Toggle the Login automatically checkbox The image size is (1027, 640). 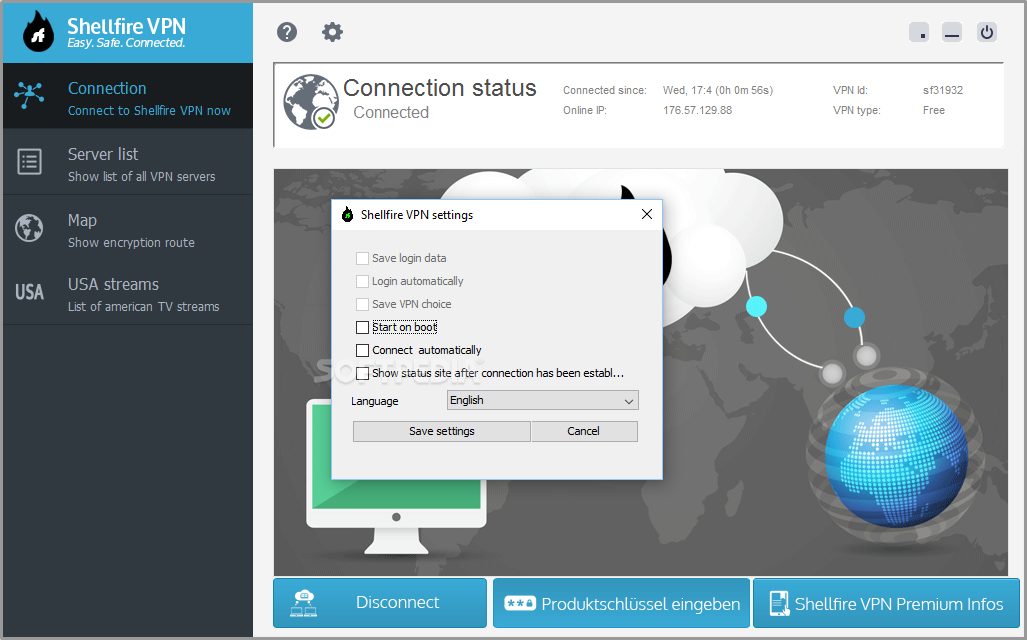[x=362, y=281]
